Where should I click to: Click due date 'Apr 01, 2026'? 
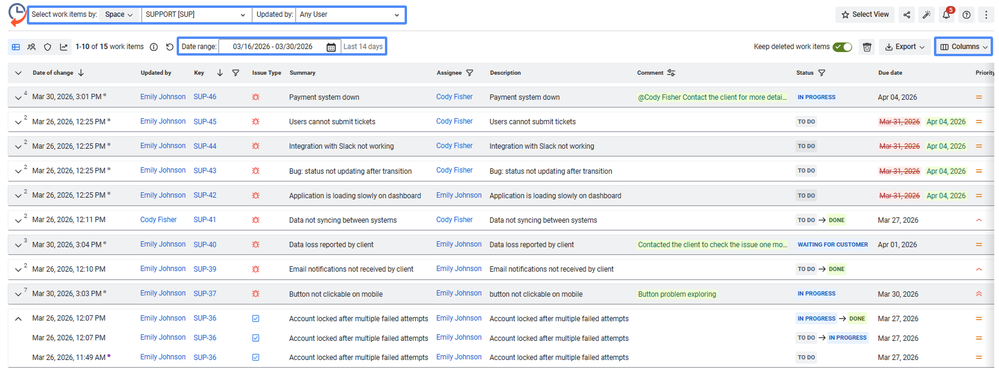(898, 245)
